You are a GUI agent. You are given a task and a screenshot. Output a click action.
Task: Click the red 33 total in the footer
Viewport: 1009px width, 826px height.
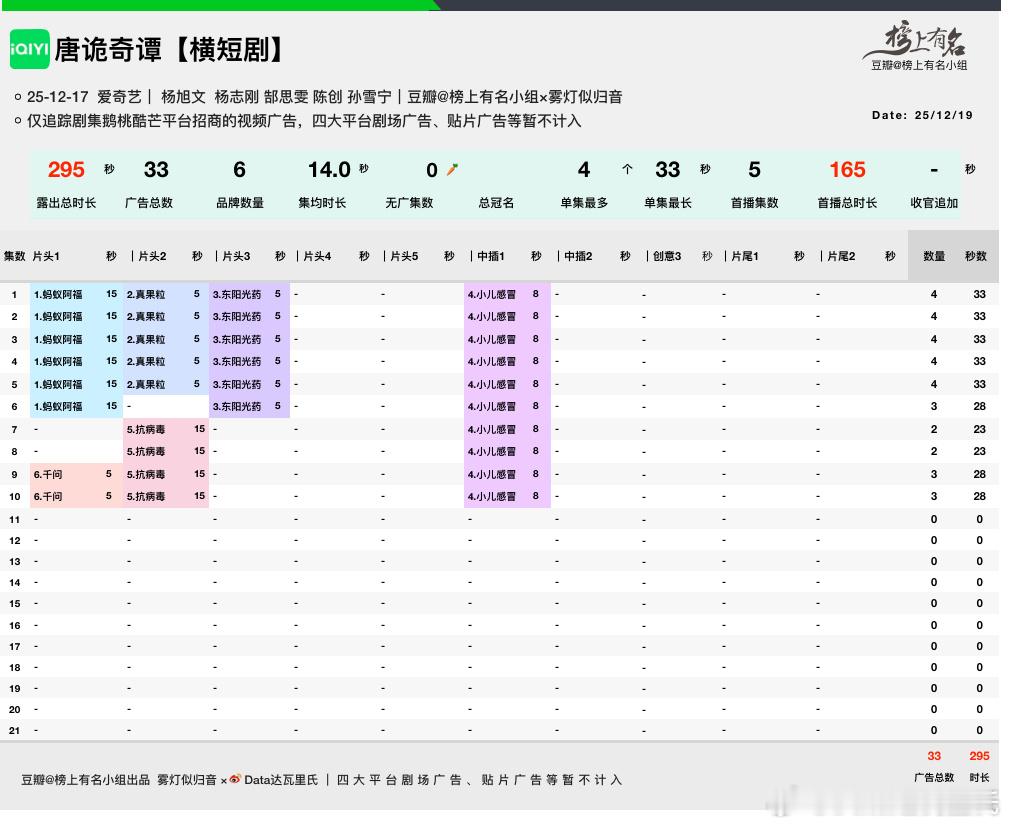pos(934,756)
